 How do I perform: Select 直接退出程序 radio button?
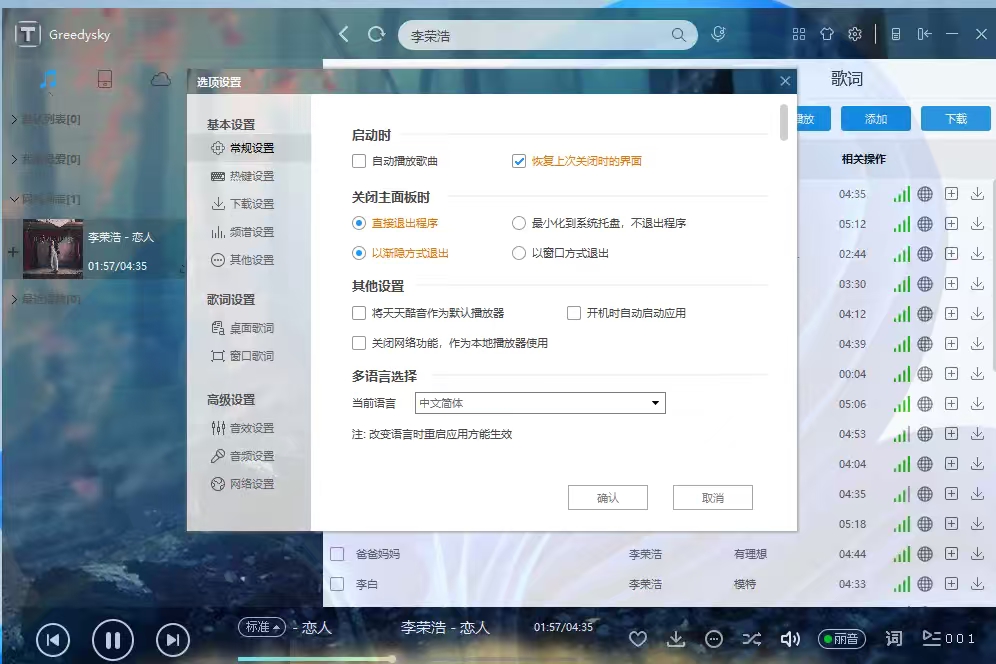pos(359,223)
